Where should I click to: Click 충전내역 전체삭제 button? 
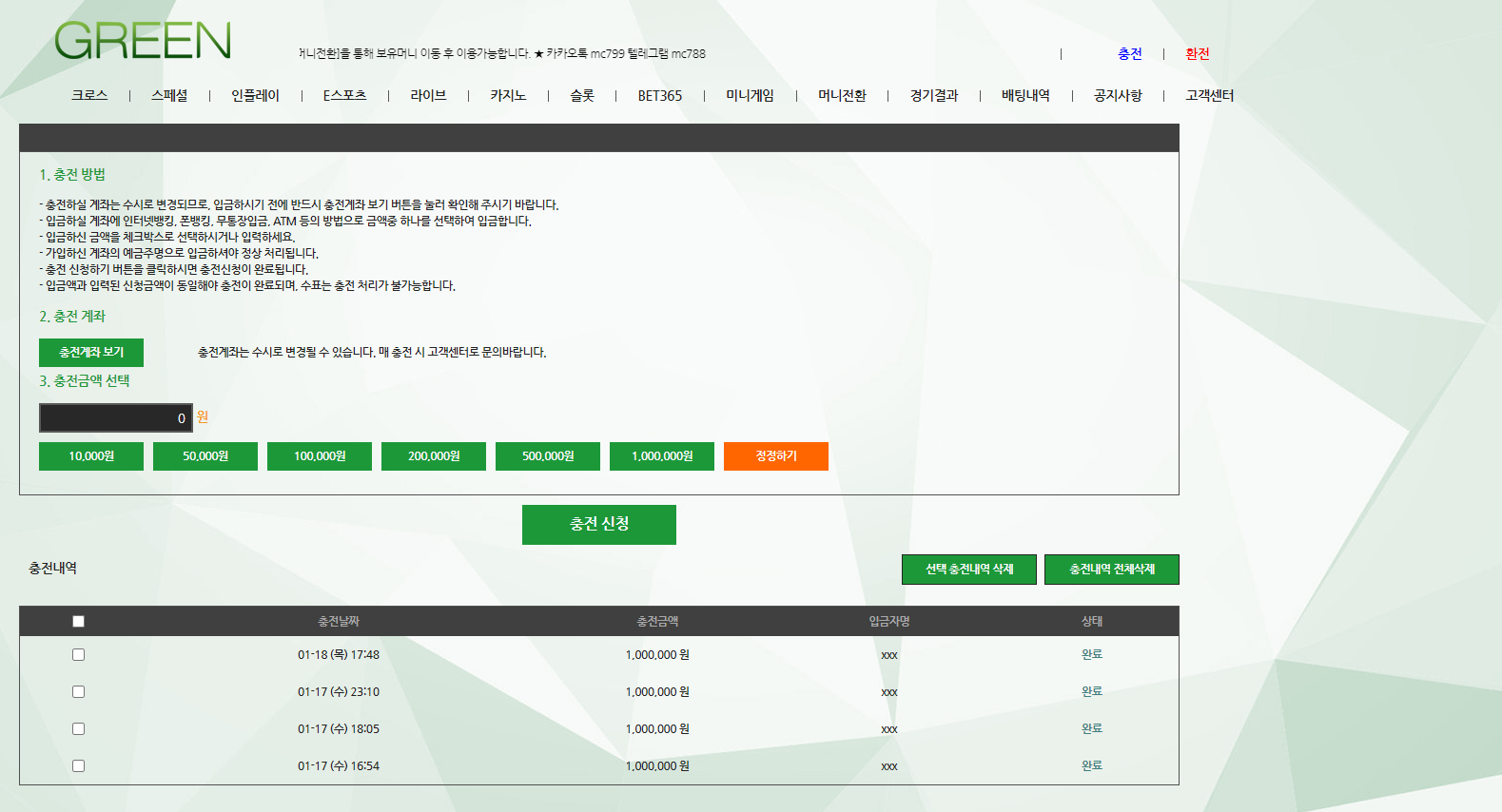coord(1111,570)
